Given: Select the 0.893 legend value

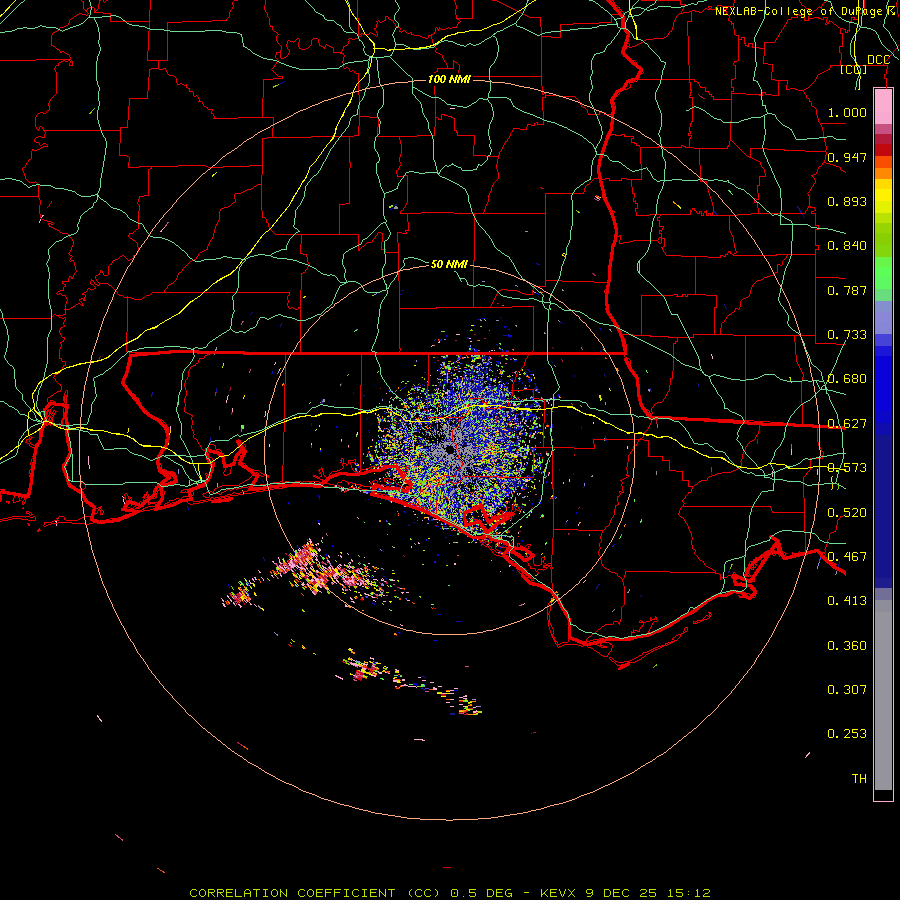Looking at the screenshot, I should point(847,201).
